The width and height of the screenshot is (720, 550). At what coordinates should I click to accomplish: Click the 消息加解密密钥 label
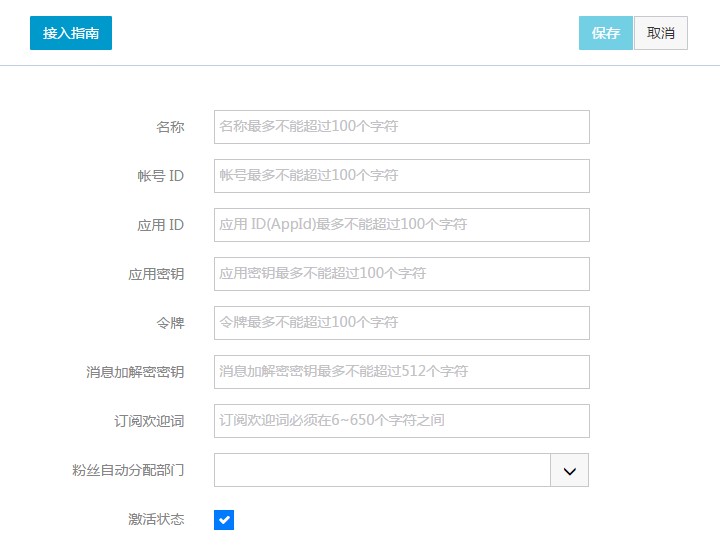click(135, 372)
